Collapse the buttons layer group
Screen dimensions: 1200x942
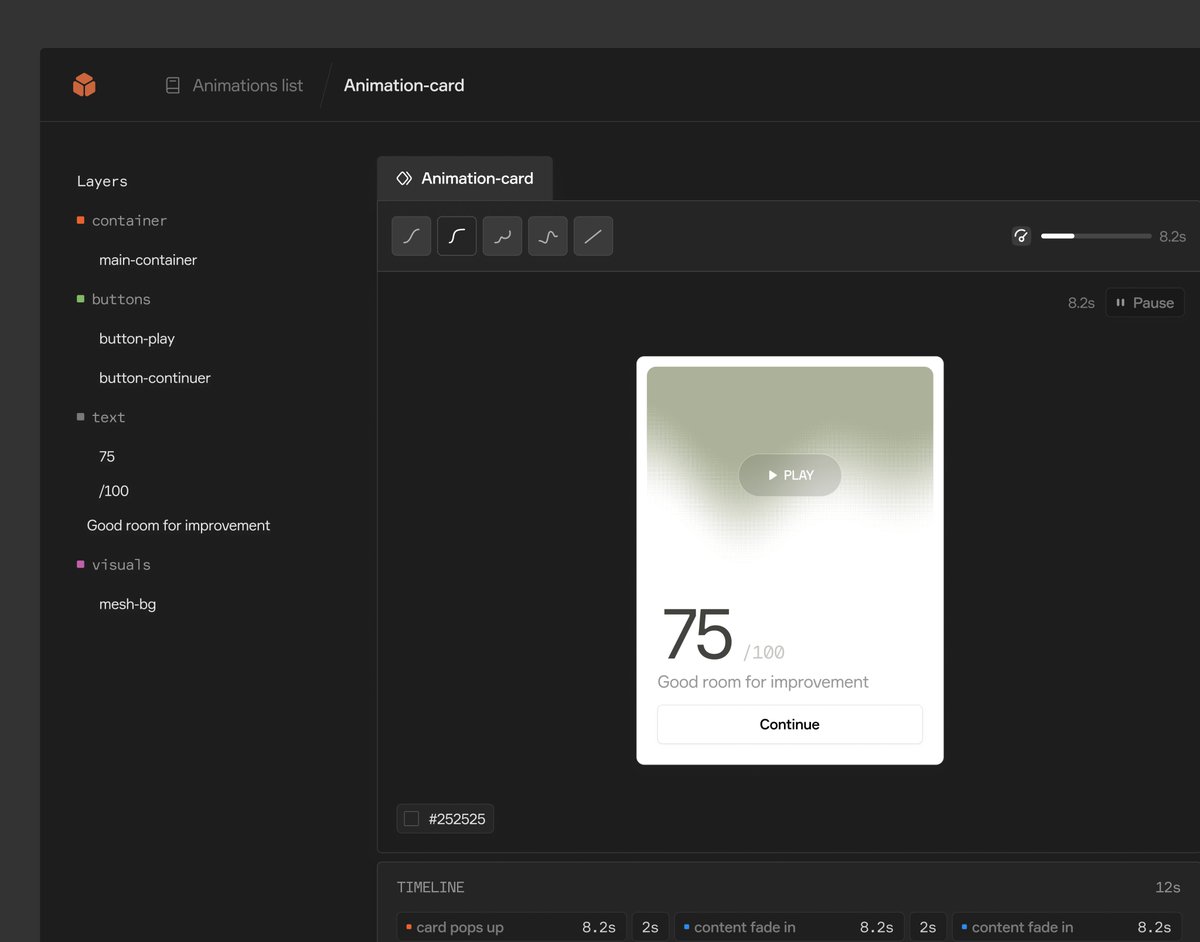pos(121,299)
